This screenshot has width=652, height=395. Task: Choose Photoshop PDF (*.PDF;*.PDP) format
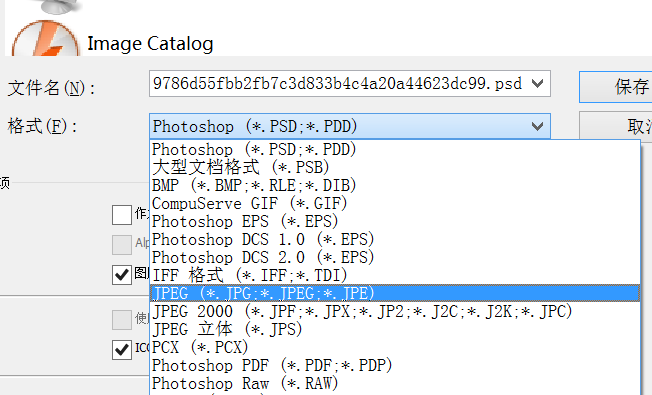[395, 365]
